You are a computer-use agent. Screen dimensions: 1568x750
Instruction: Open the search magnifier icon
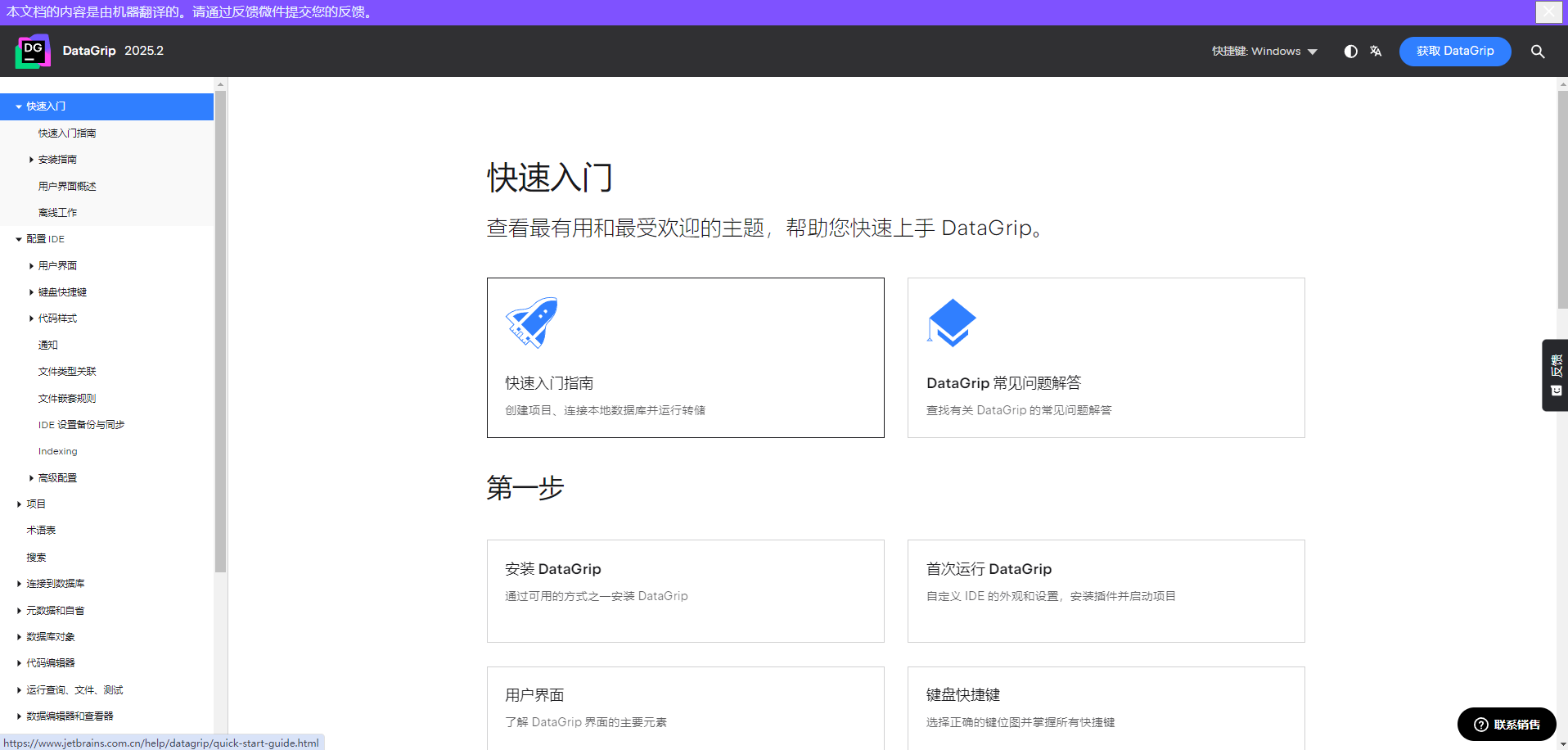click(1538, 51)
